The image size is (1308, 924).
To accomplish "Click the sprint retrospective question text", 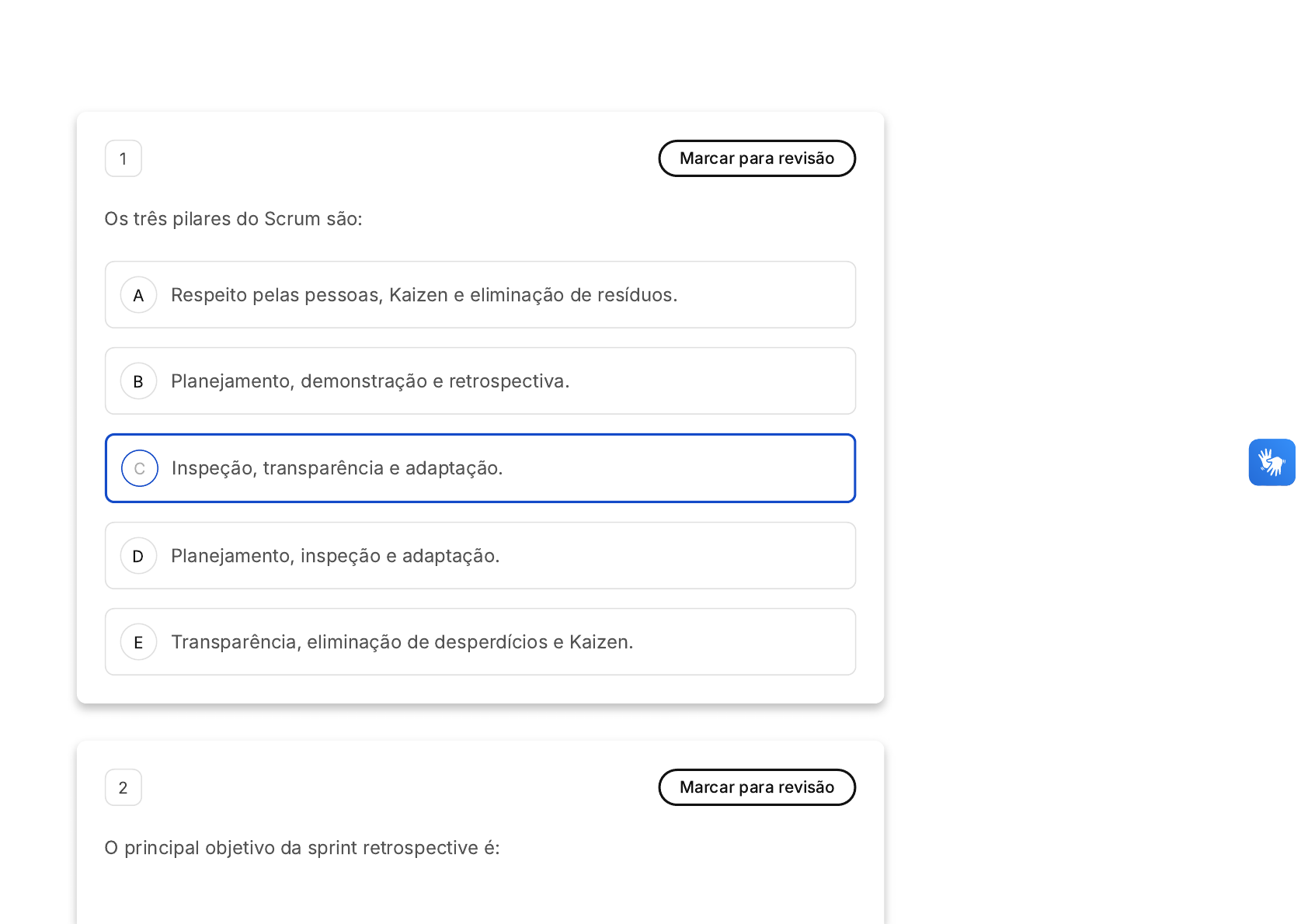I will 302,848.
